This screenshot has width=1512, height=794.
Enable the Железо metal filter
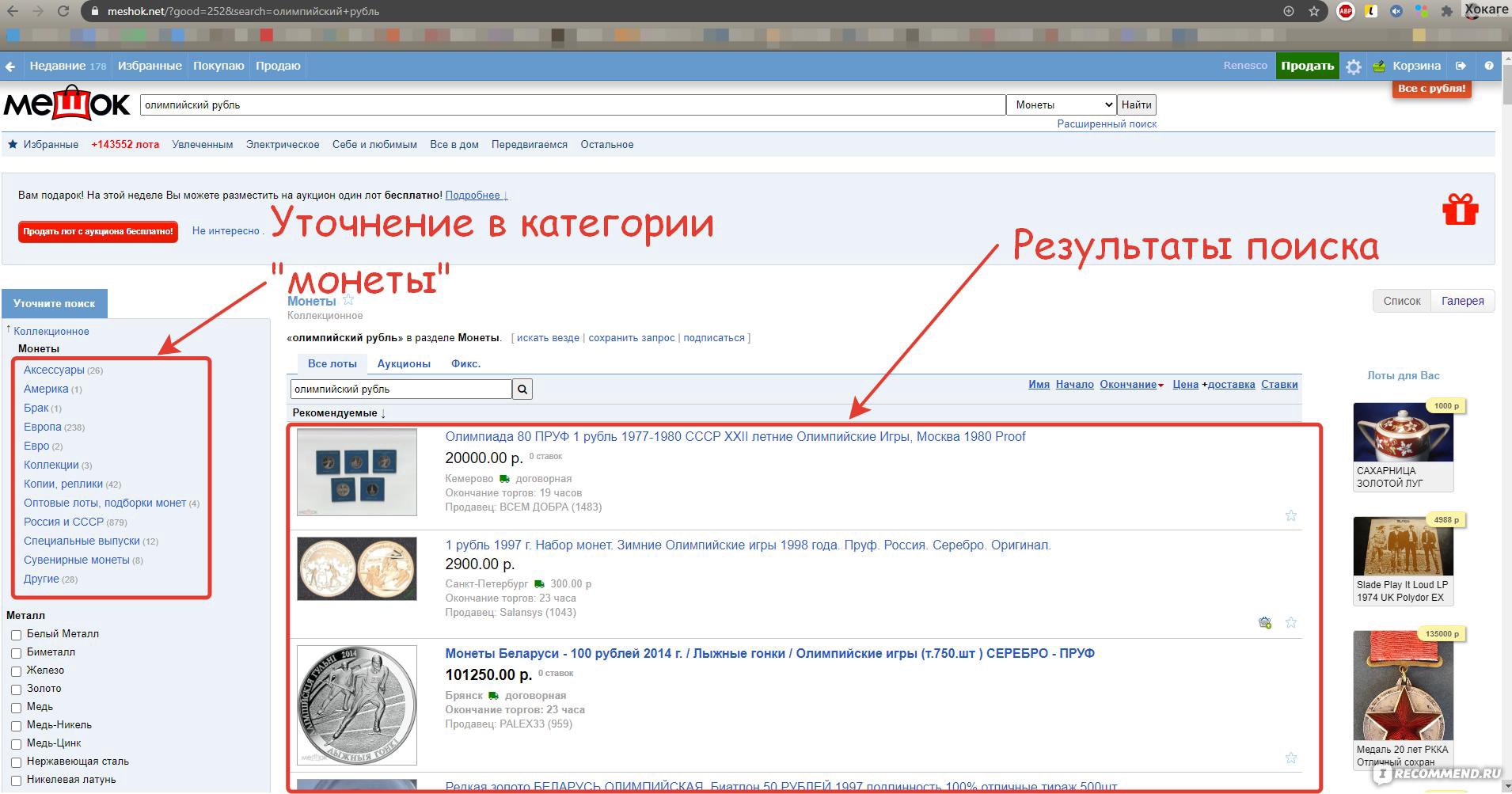click(16, 671)
